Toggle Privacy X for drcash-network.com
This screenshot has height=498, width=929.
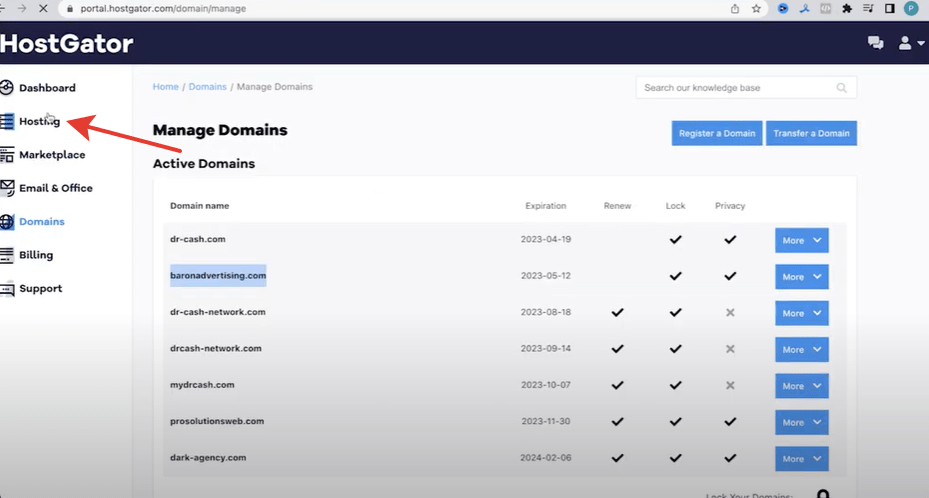click(x=730, y=349)
